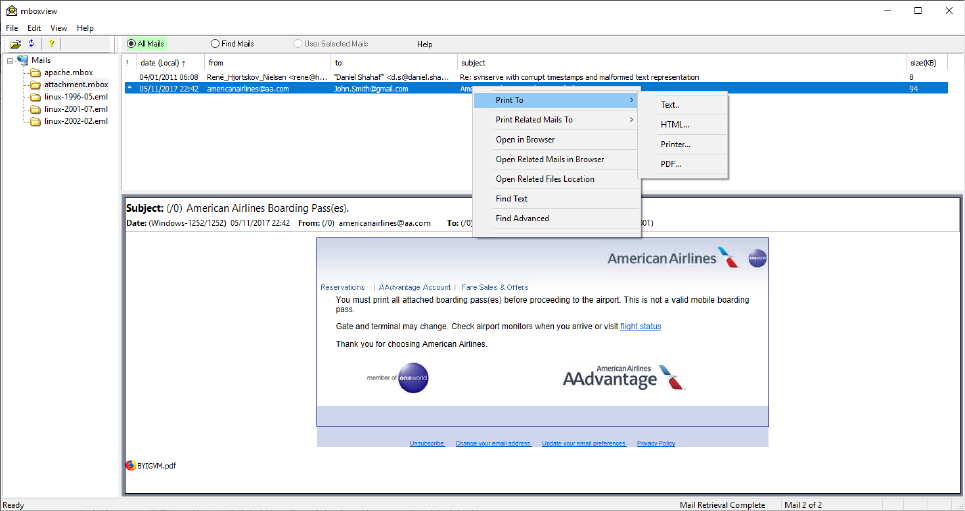Sort by the subject column header
This screenshot has width=965, height=511.
tap(682, 63)
